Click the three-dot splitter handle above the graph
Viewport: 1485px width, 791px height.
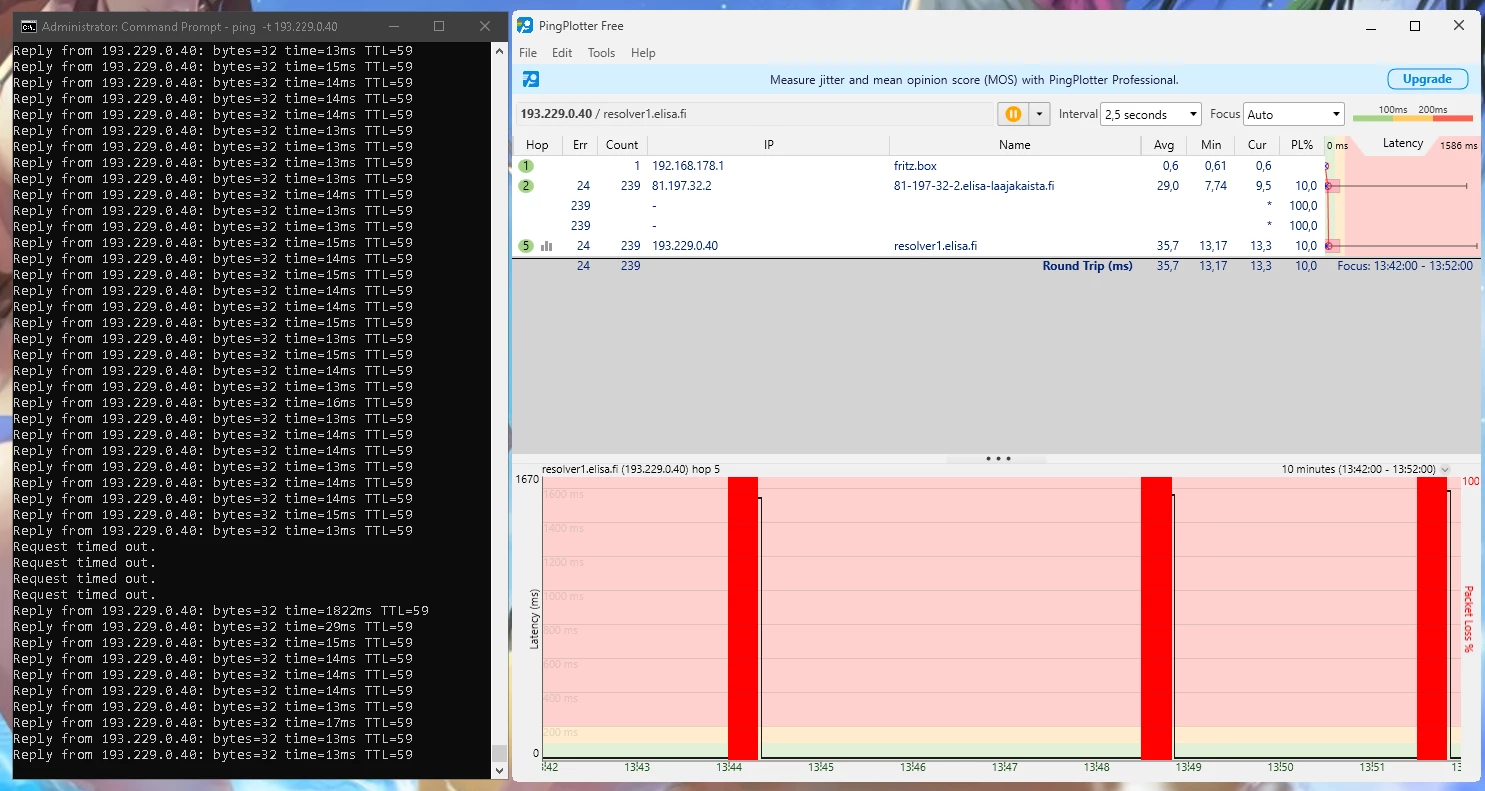pos(998,459)
